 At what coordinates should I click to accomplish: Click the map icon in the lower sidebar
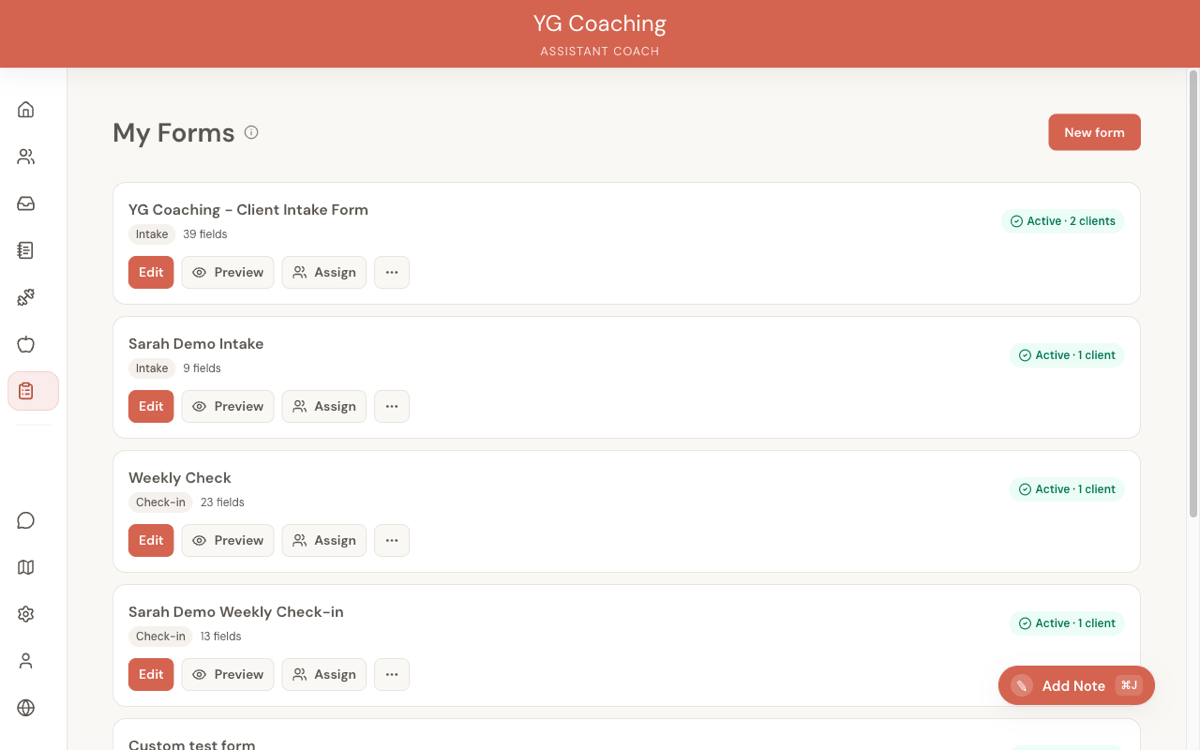[25, 567]
